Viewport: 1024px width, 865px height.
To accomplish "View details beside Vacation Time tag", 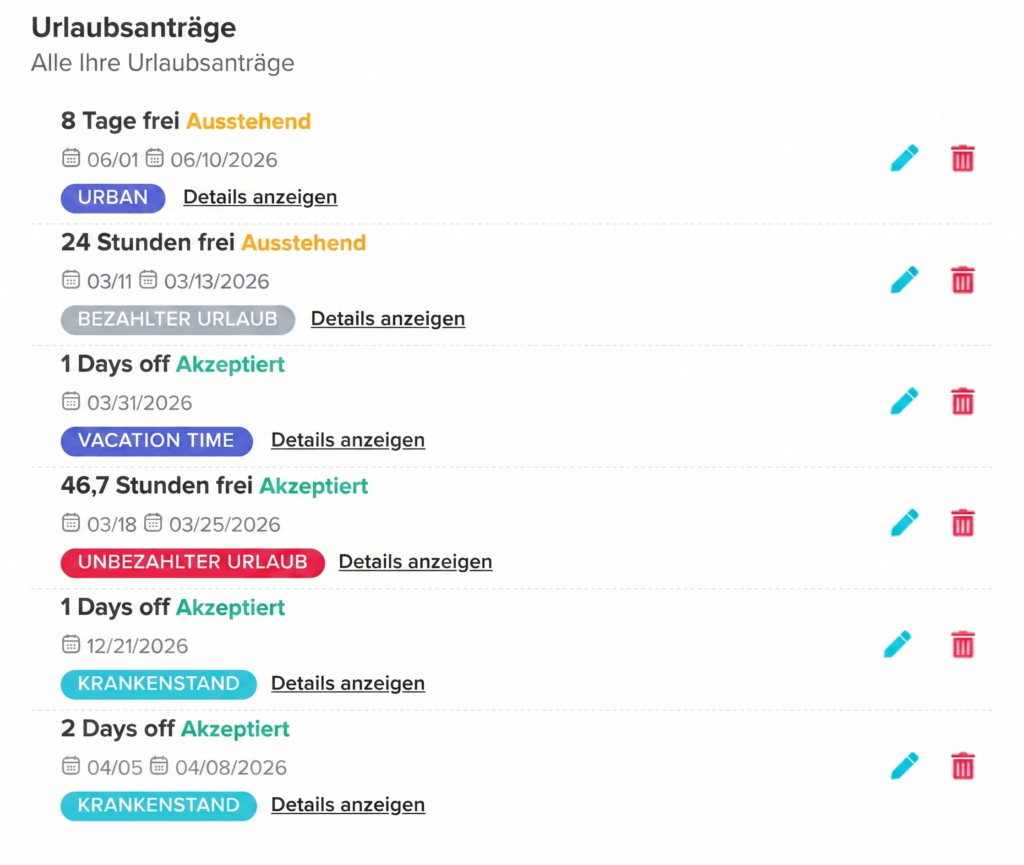I will (348, 440).
